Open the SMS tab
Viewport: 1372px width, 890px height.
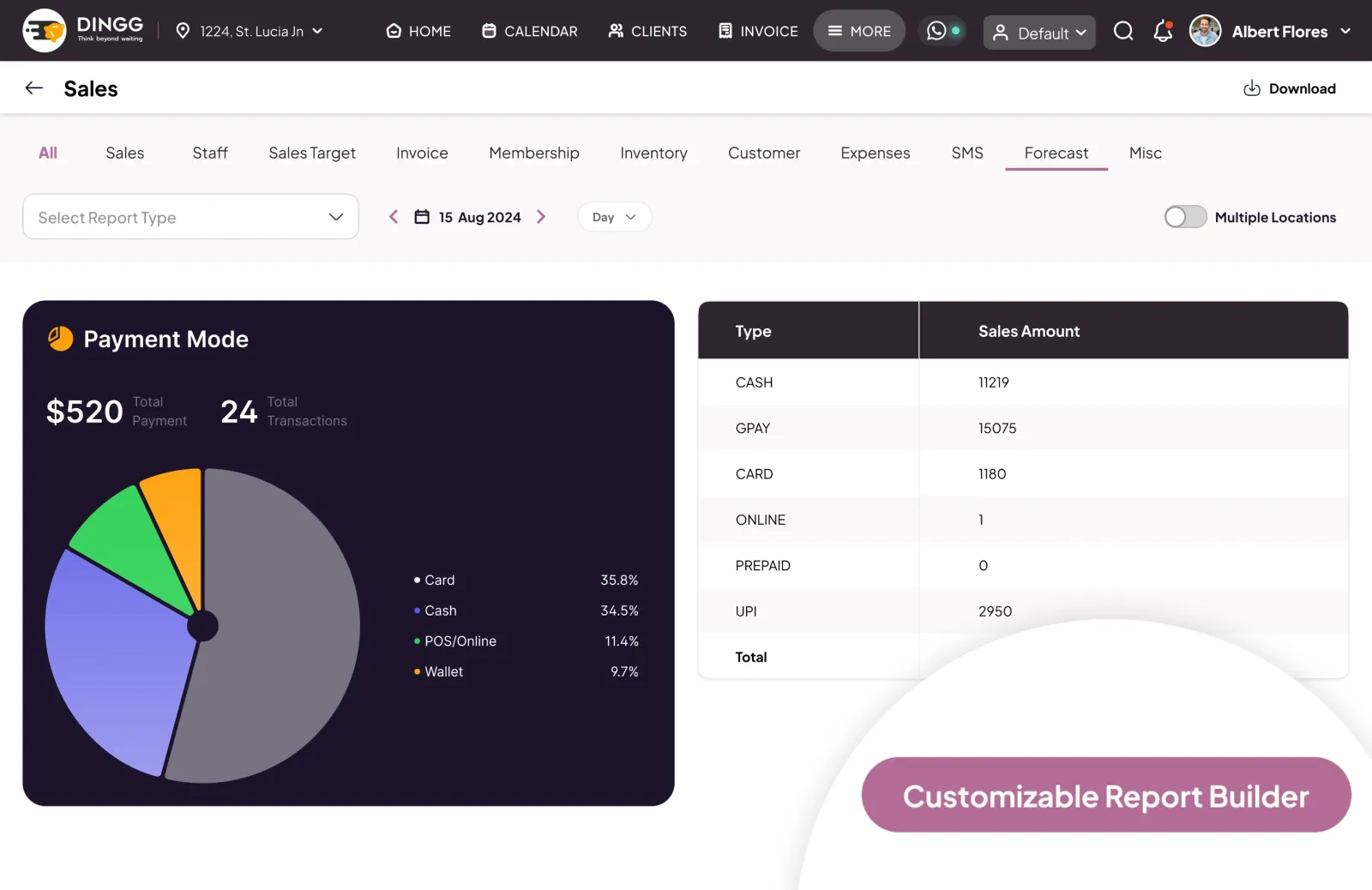[967, 153]
